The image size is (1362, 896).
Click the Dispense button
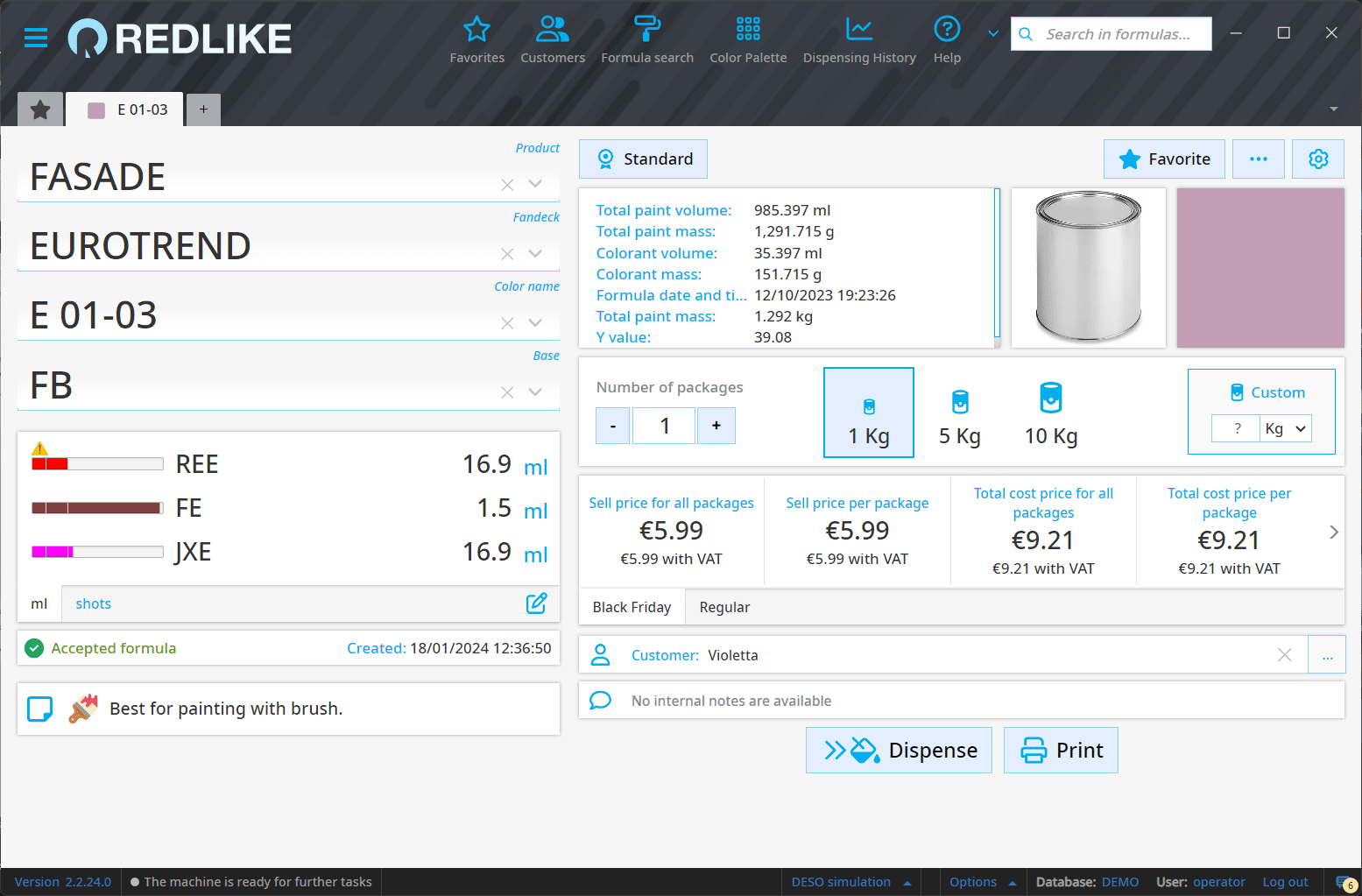click(898, 750)
